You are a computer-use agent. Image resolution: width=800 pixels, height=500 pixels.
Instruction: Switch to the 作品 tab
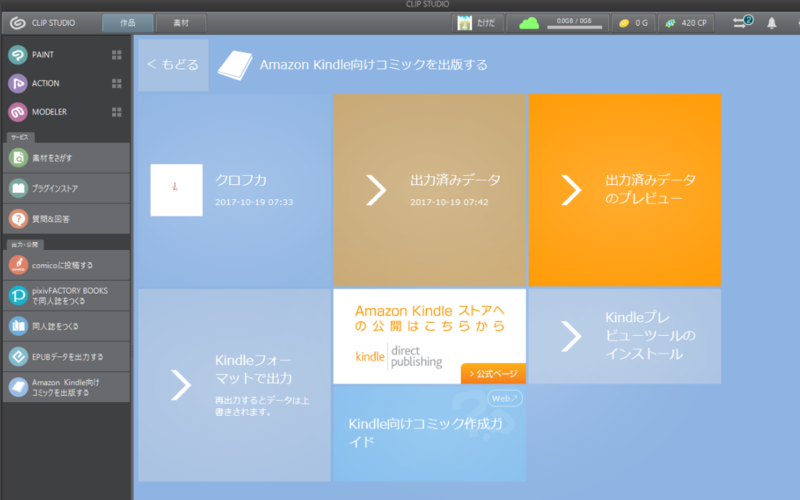tap(128, 23)
